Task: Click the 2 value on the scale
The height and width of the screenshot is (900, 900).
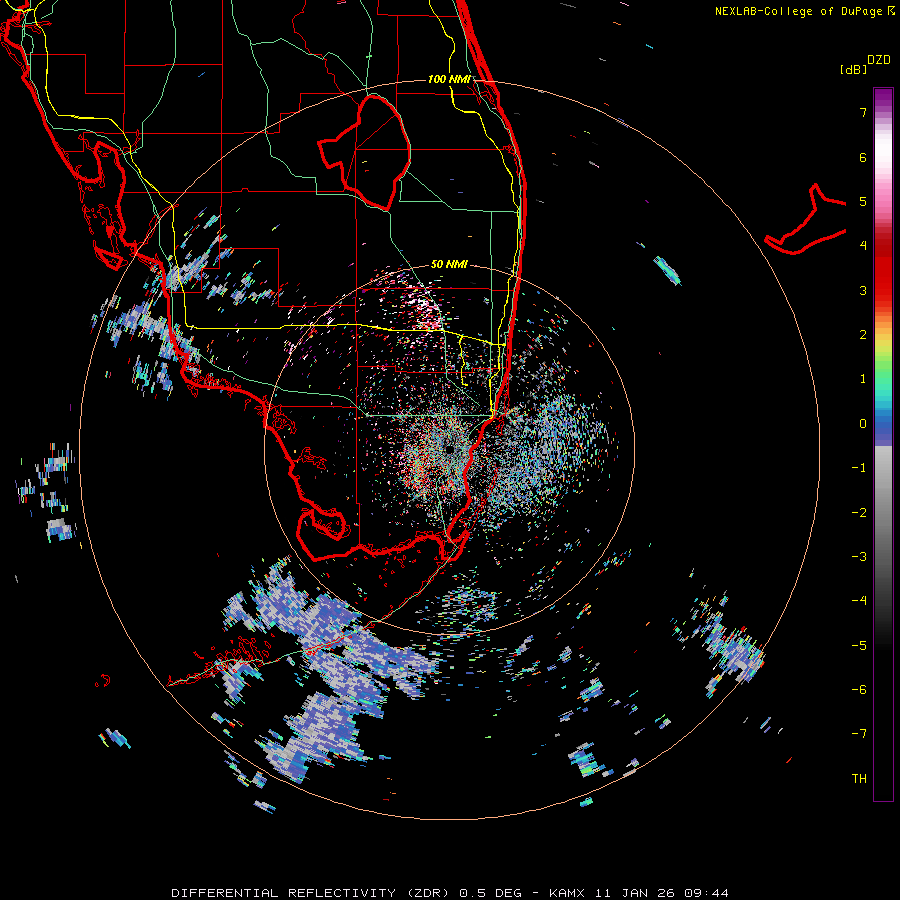Action: pos(863,335)
